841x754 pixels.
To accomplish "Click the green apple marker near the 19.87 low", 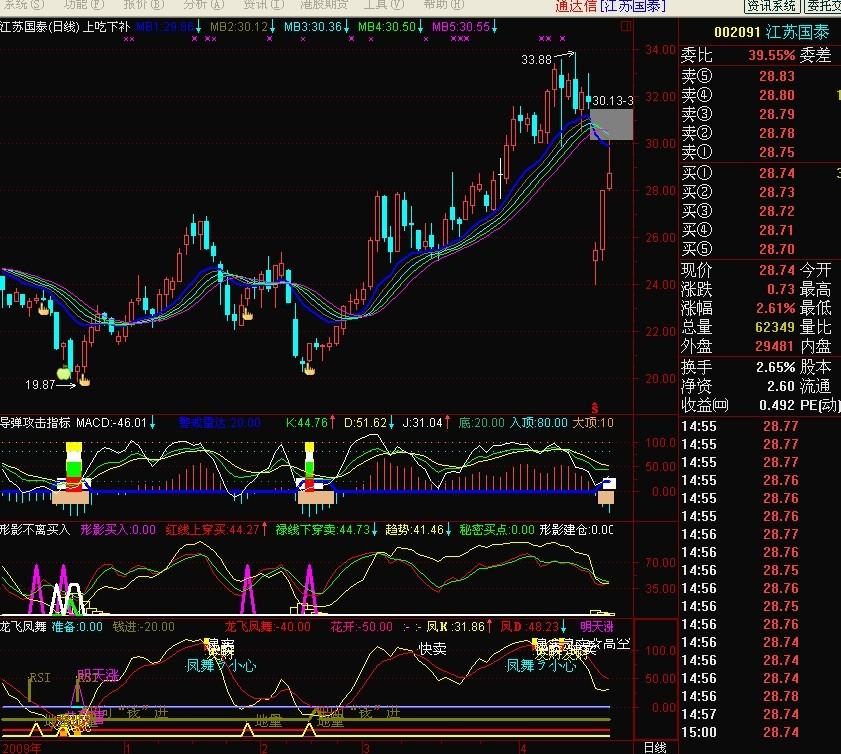I will click(x=64, y=372).
